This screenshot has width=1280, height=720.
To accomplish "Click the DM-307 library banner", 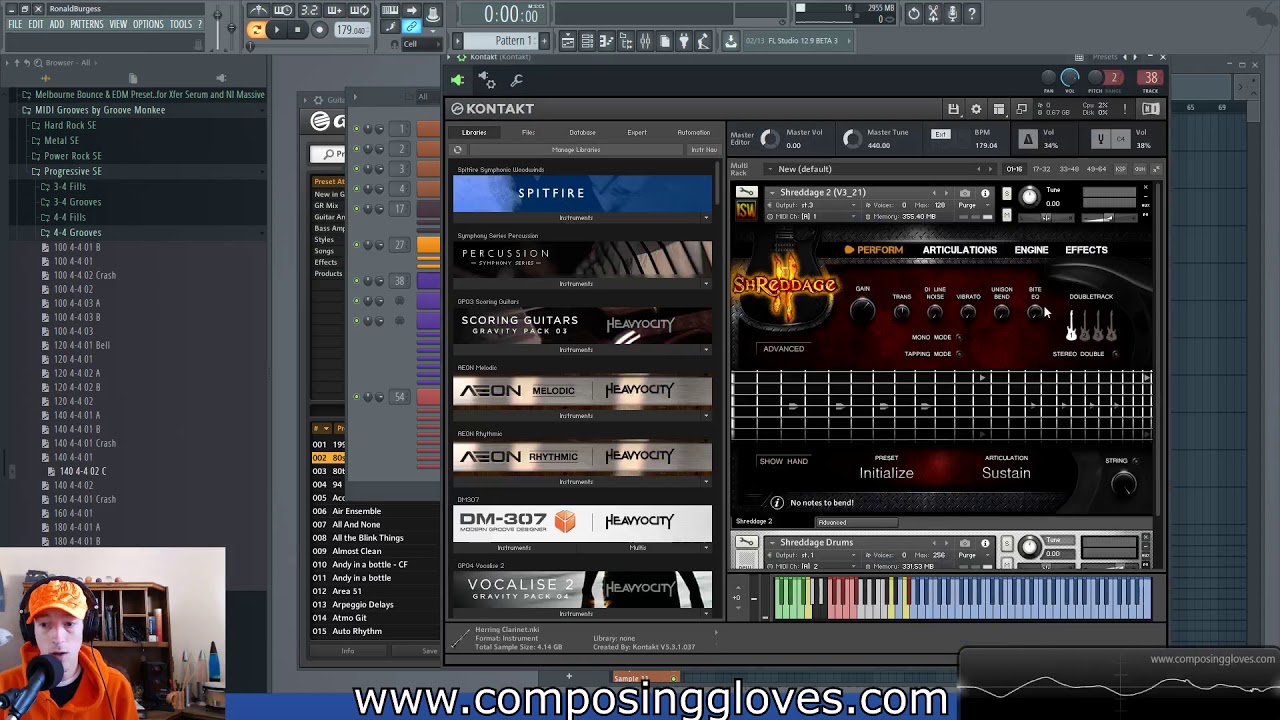I will coord(582,521).
